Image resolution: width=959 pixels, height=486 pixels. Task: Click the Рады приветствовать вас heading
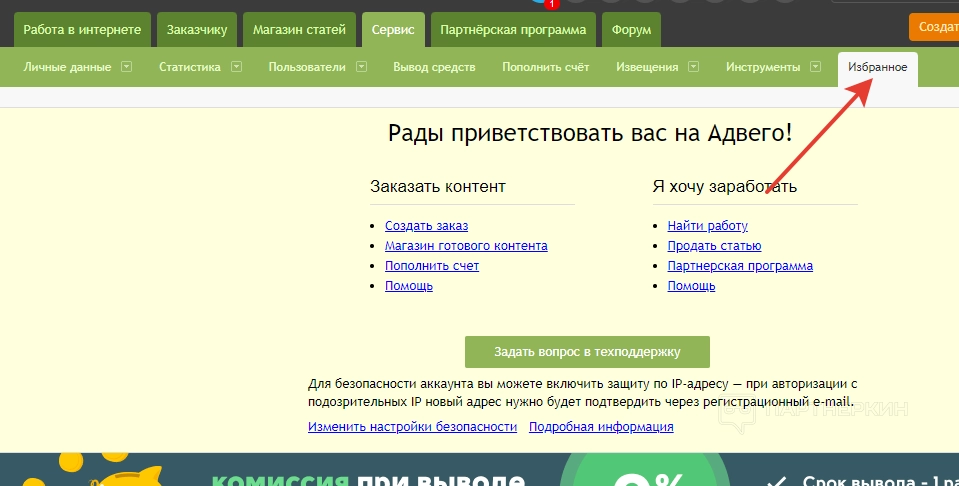590,133
